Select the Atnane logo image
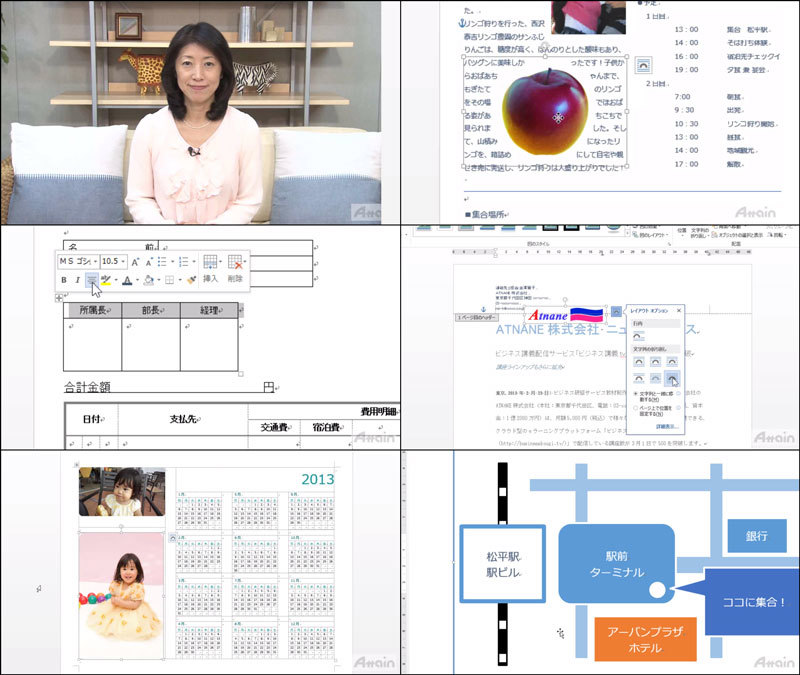The image size is (800, 675). click(x=566, y=315)
